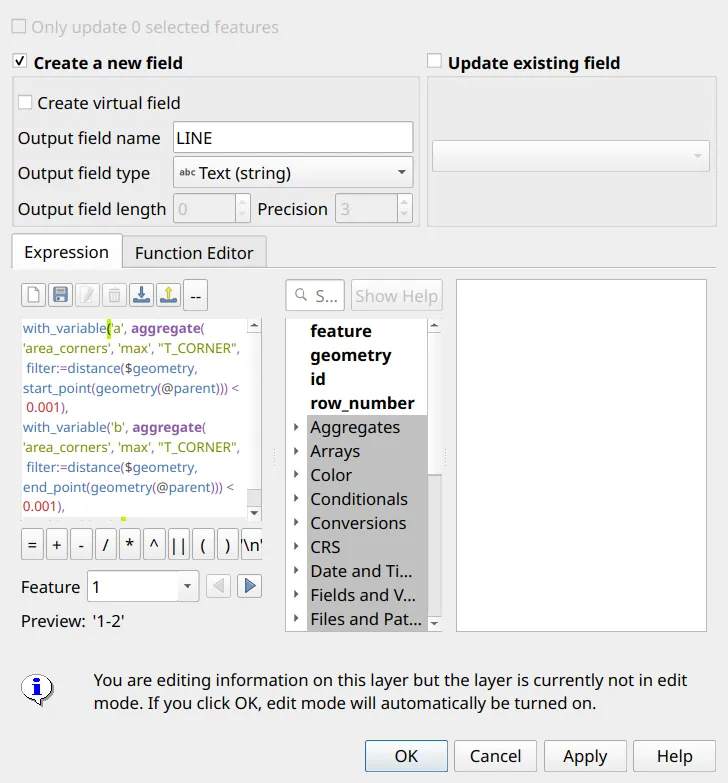Clear the expression editor with the new-file icon

(x=33, y=295)
